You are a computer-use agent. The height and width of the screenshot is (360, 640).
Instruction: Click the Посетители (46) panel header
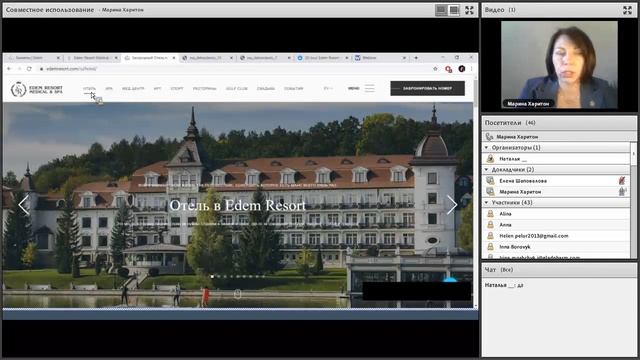coord(559,122)
